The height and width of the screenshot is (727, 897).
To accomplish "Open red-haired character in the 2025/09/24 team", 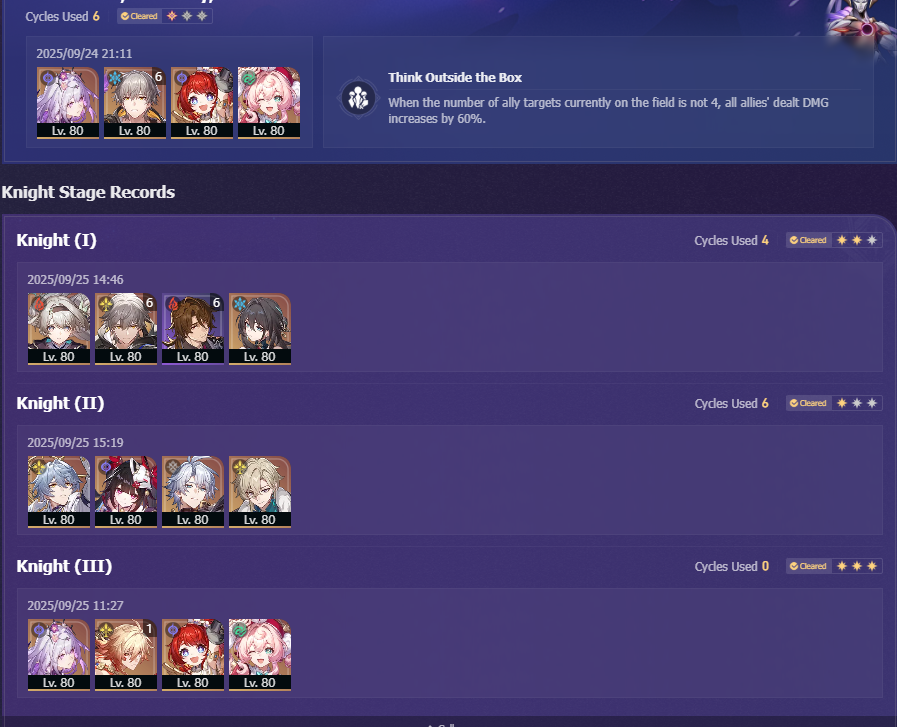I will pyautogui.click(x=202, y=102).
